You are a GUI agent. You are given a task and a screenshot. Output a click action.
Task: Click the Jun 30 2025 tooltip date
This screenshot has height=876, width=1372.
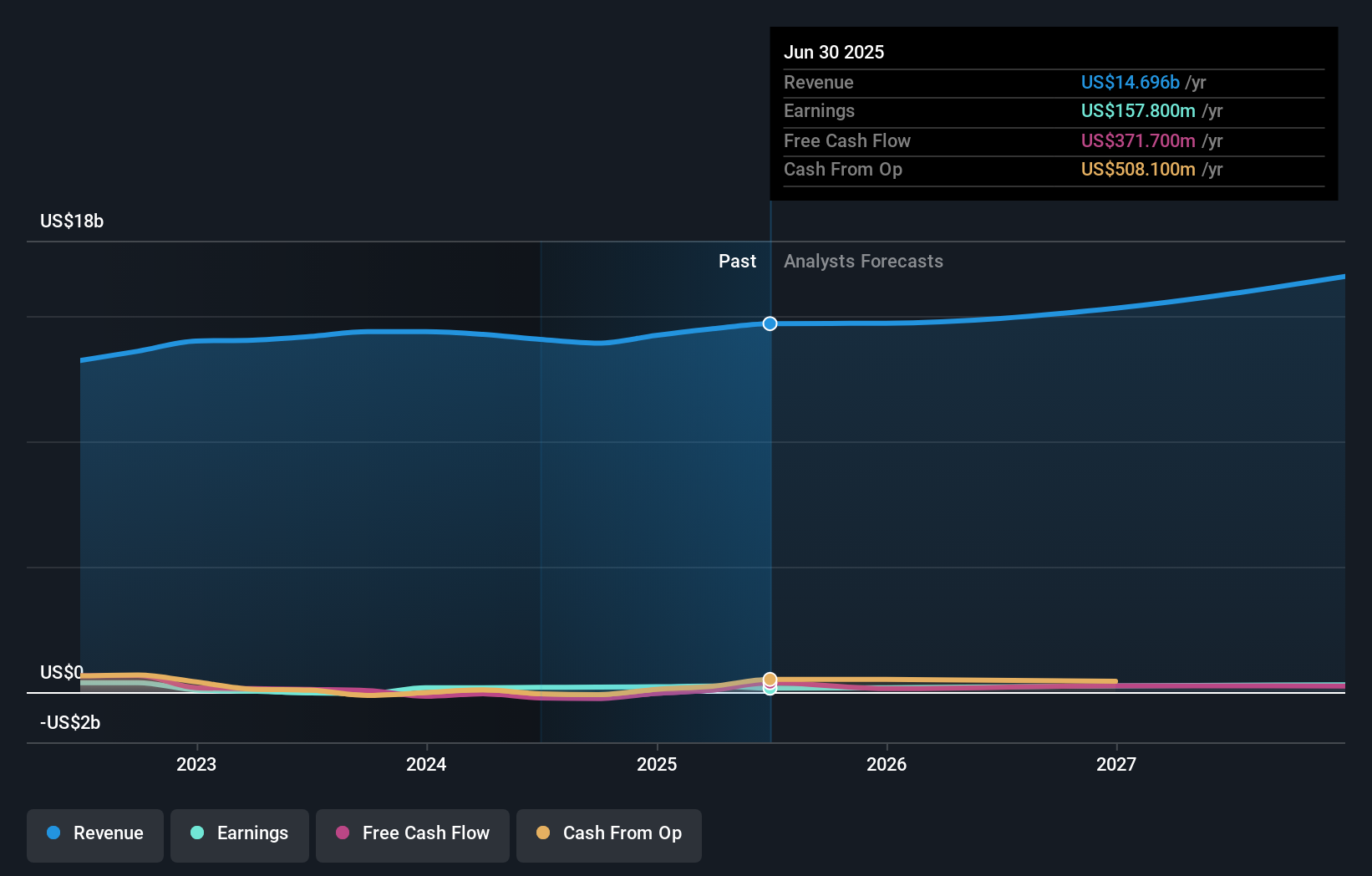pyautogui.click(x=834, y=52)
